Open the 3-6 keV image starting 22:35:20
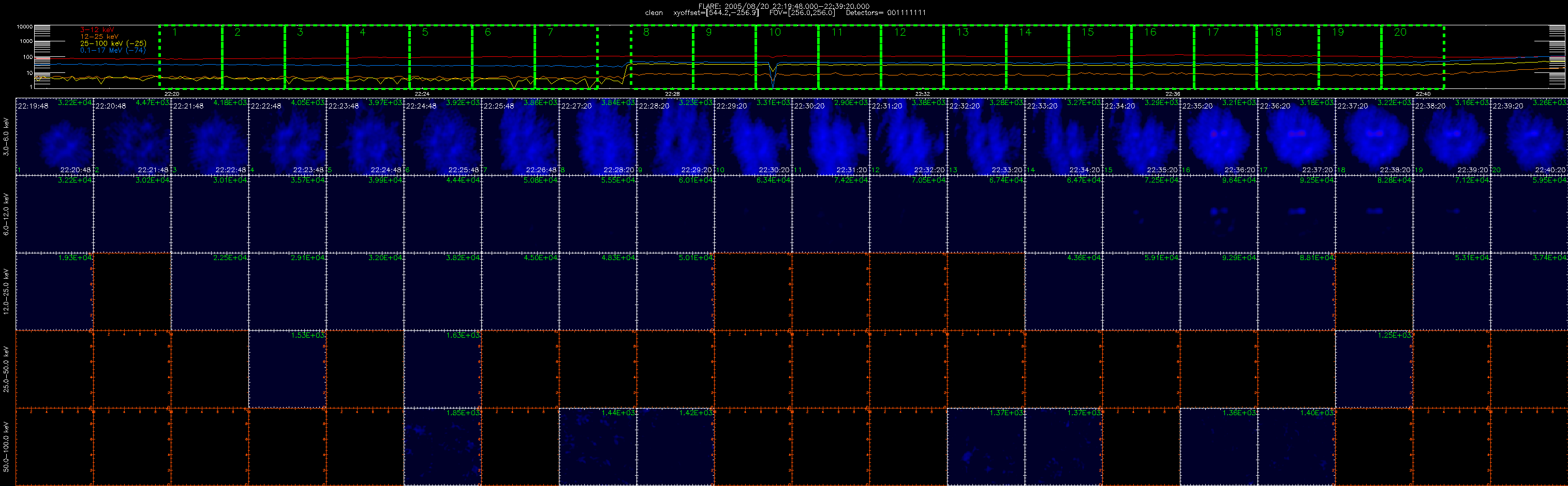 coord(1219,136)
